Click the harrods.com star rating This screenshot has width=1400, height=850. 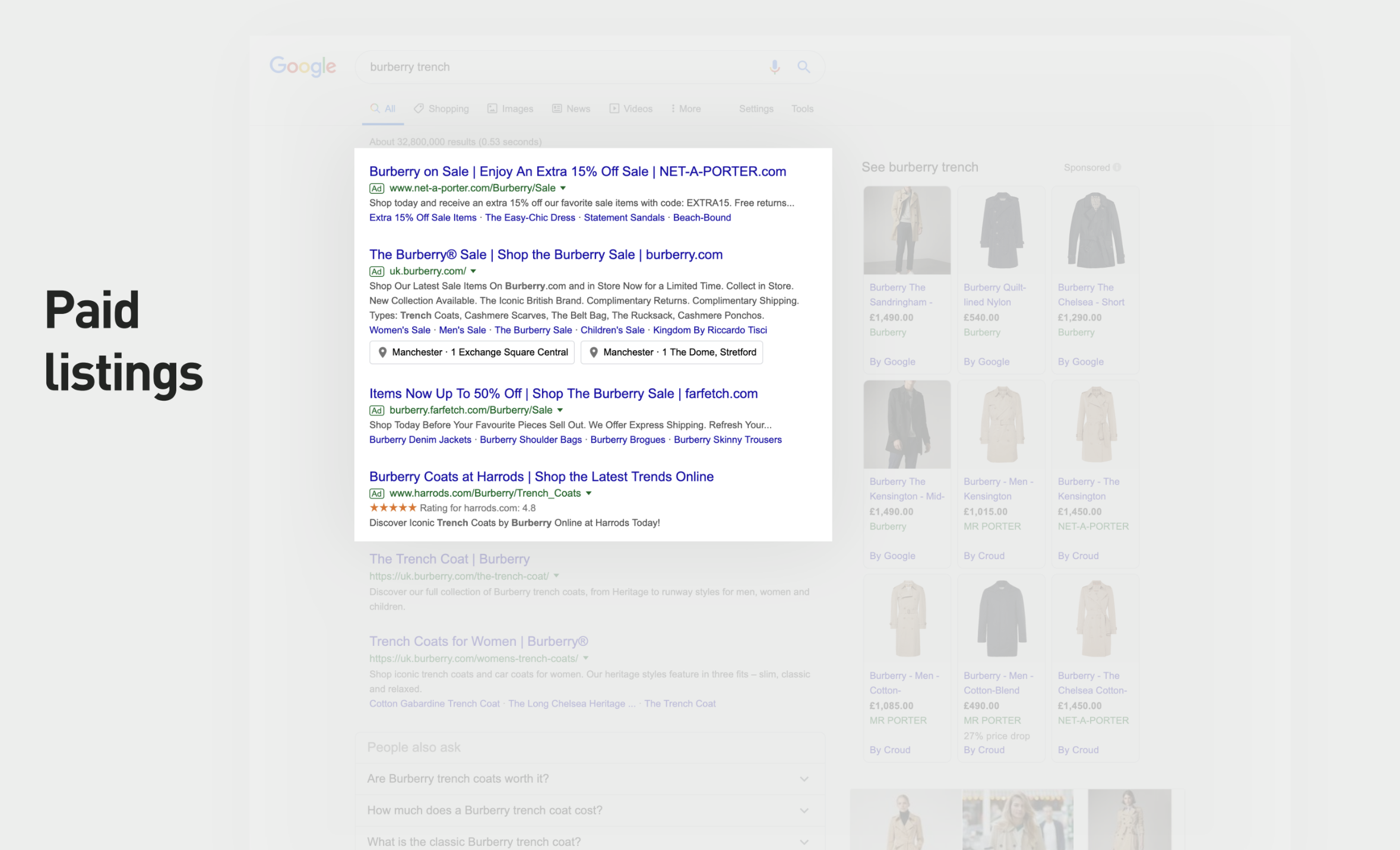[393, 508]
